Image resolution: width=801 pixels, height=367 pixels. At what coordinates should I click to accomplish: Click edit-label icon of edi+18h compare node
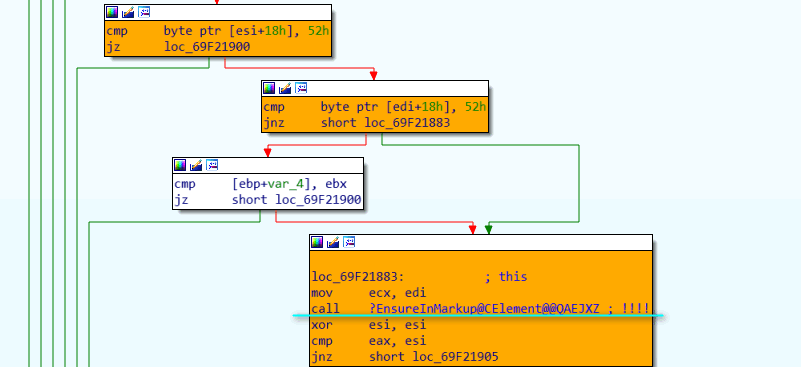(285, 88)
